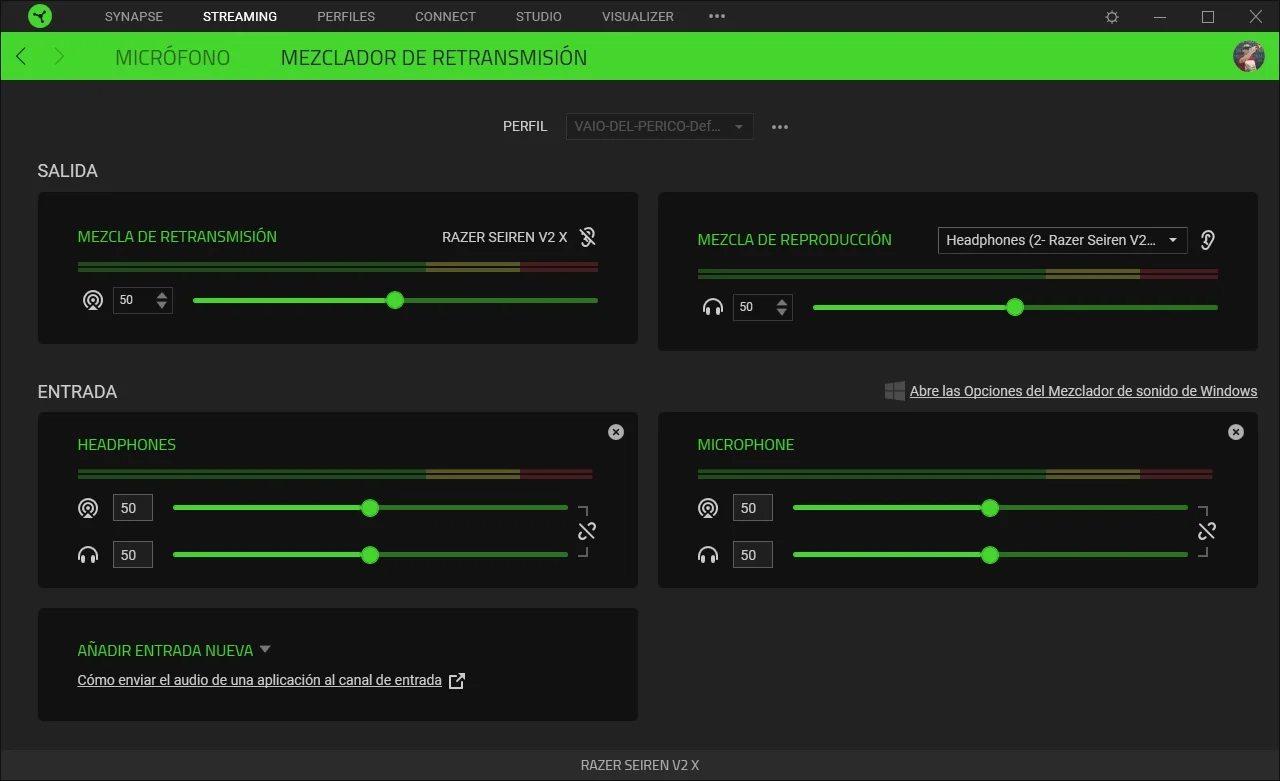Screen dimensions: 1280x781
Task: Open the profile options three-dot menu
Action: click(780, 127)
